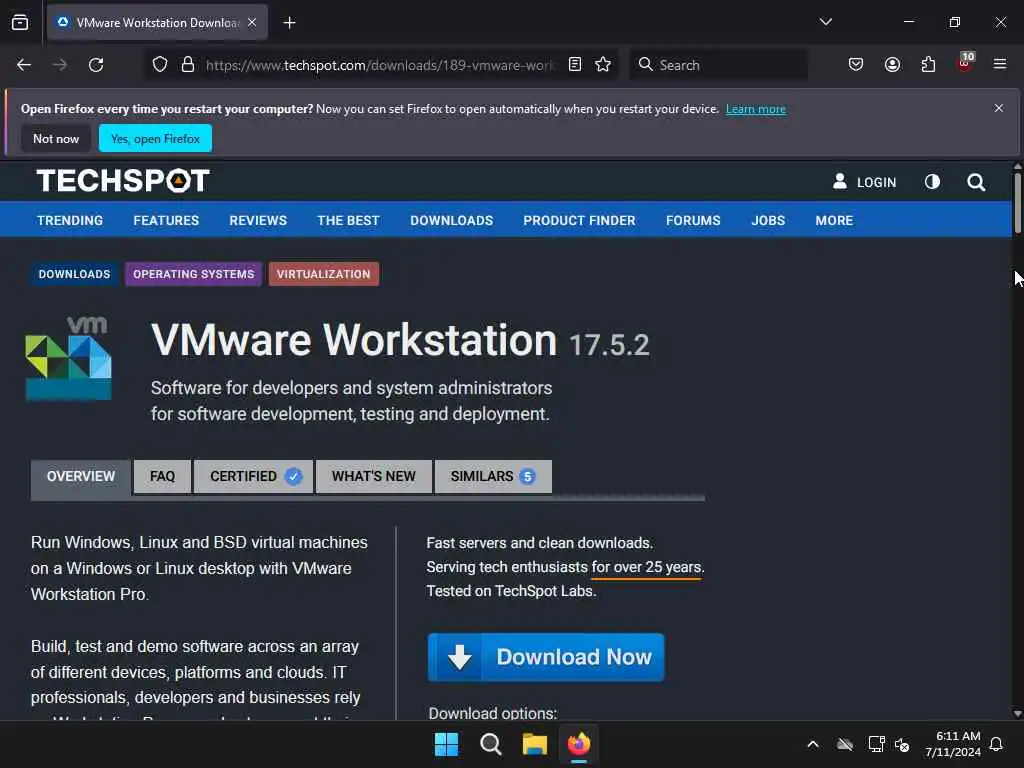Click the network tray icon
The width and height of the screenshot is (1024, 768).
876,744
